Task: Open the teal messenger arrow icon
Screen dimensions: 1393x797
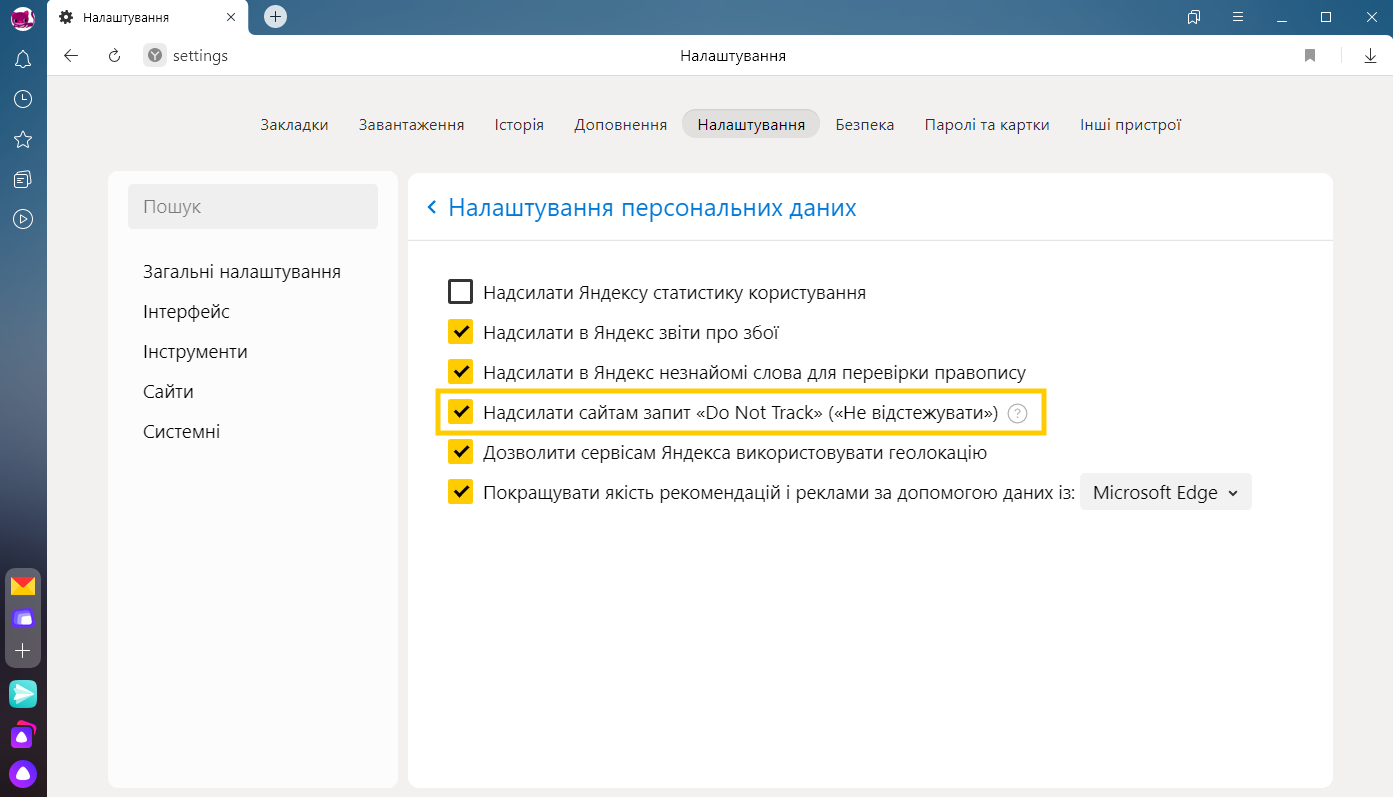Action: [x=23, y=693]
